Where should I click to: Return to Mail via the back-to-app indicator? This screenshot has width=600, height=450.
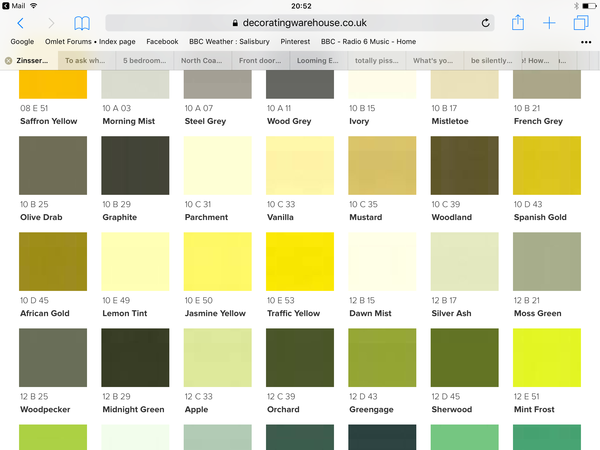[14, 6]
